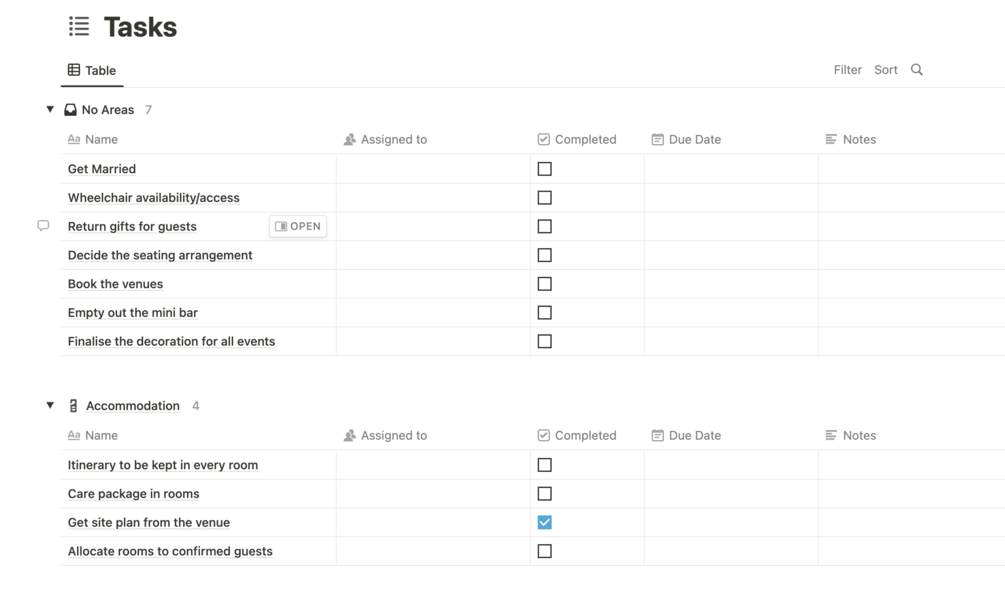Screen dimensions: 1005x599
Task: Click the Tasks list icon by title
Action: point(79,27)
